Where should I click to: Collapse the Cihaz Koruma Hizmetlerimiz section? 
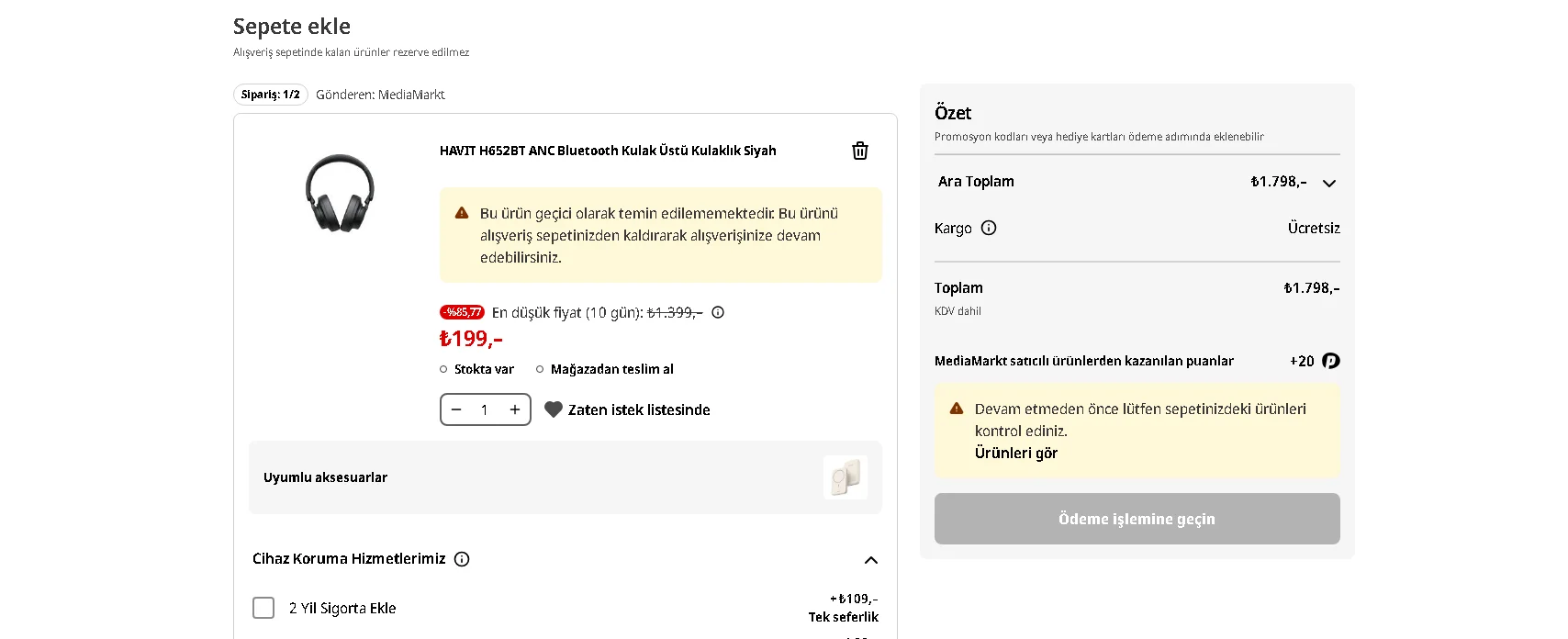tap(871, 559)
